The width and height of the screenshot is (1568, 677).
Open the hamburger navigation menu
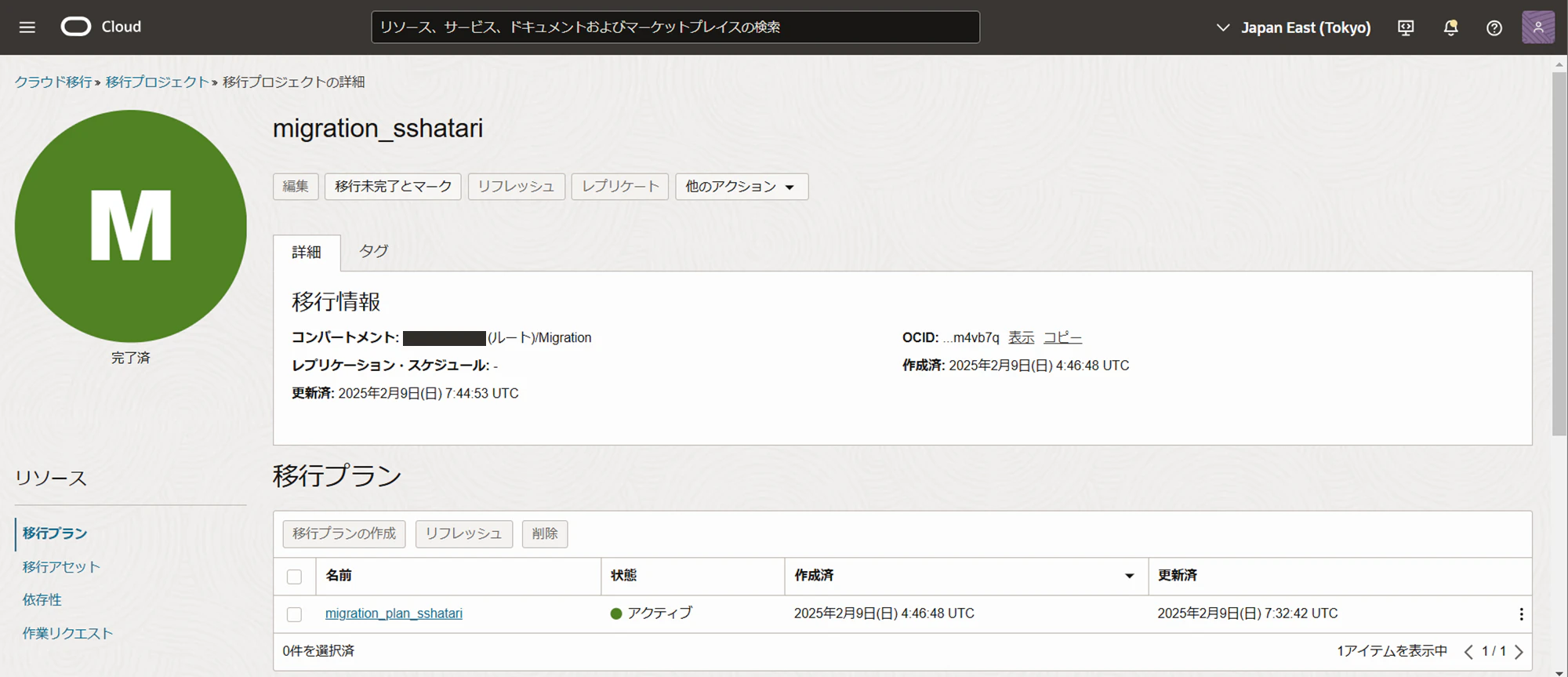pos(27,27)
